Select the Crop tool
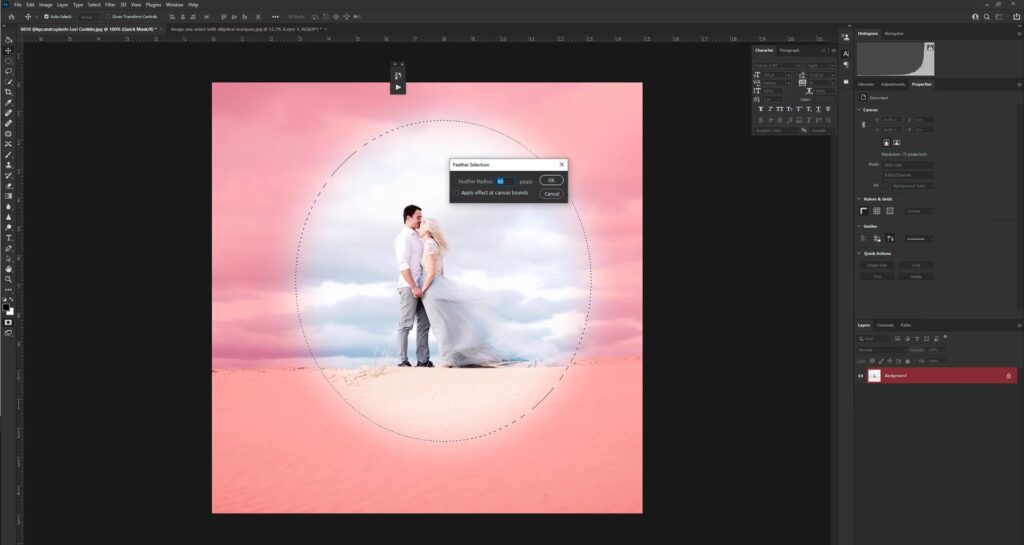 [9, 92]
